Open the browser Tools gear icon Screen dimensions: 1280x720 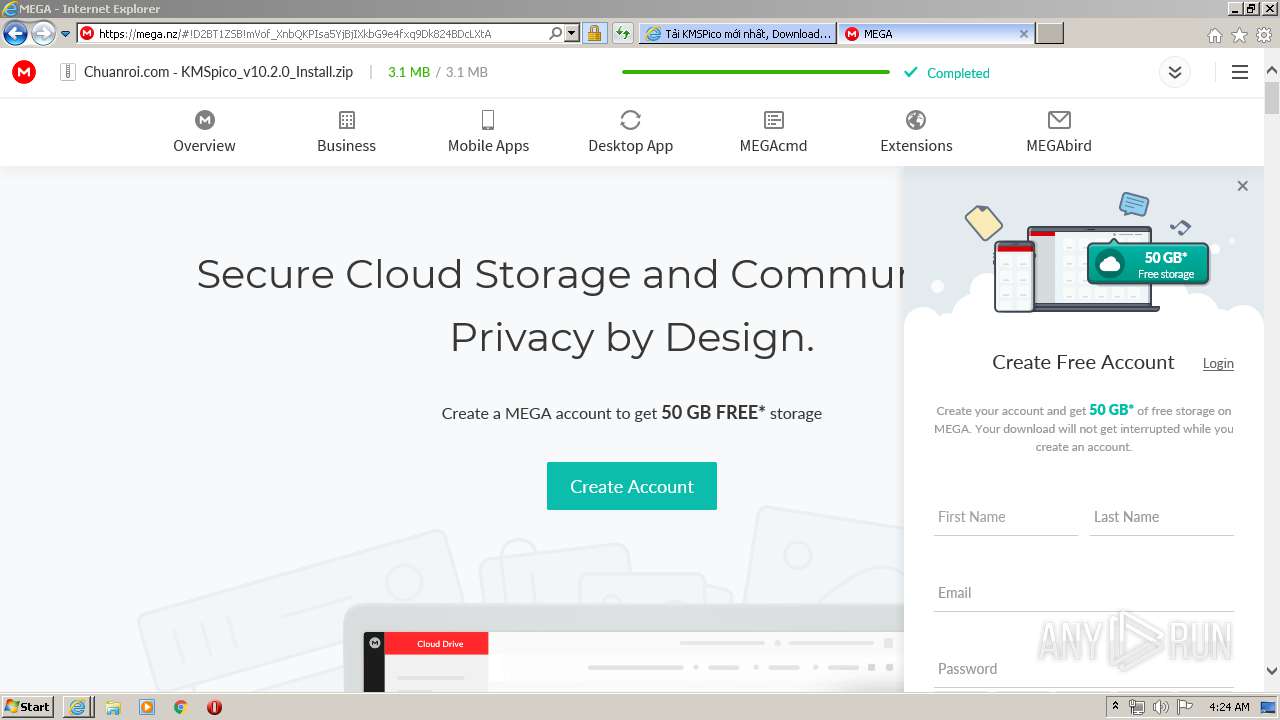coord(1264,35)
